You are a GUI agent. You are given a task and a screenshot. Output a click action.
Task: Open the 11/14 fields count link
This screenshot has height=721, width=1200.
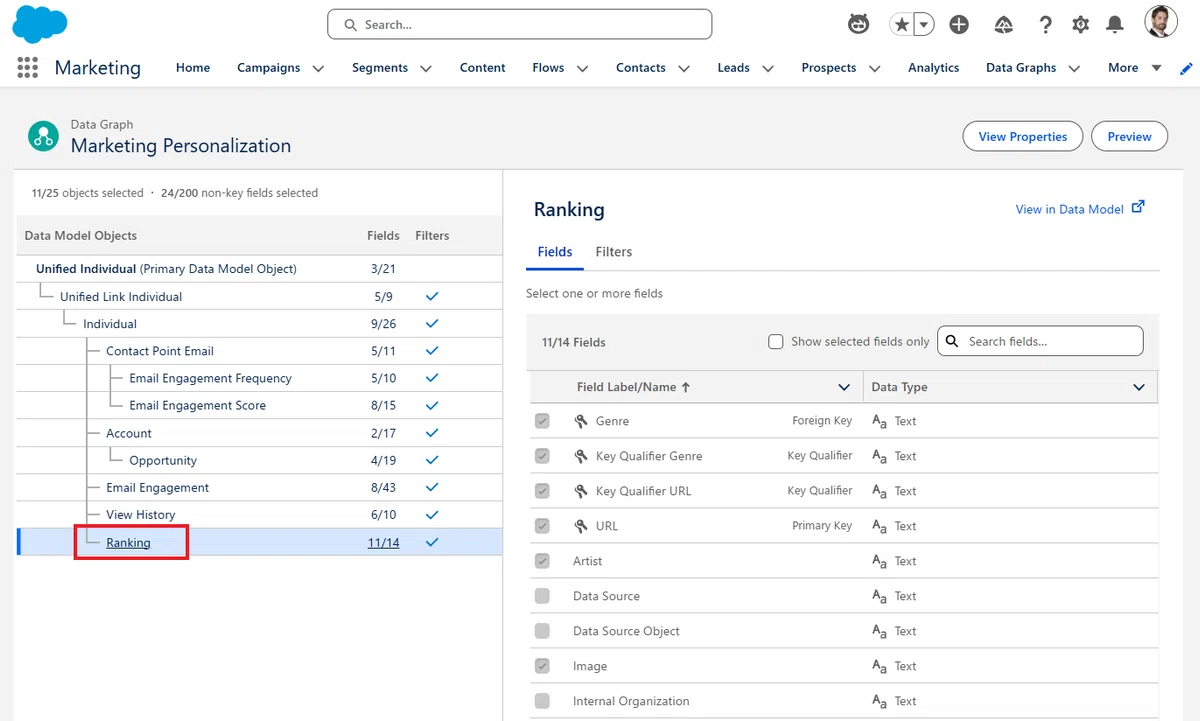coord(383,542)
